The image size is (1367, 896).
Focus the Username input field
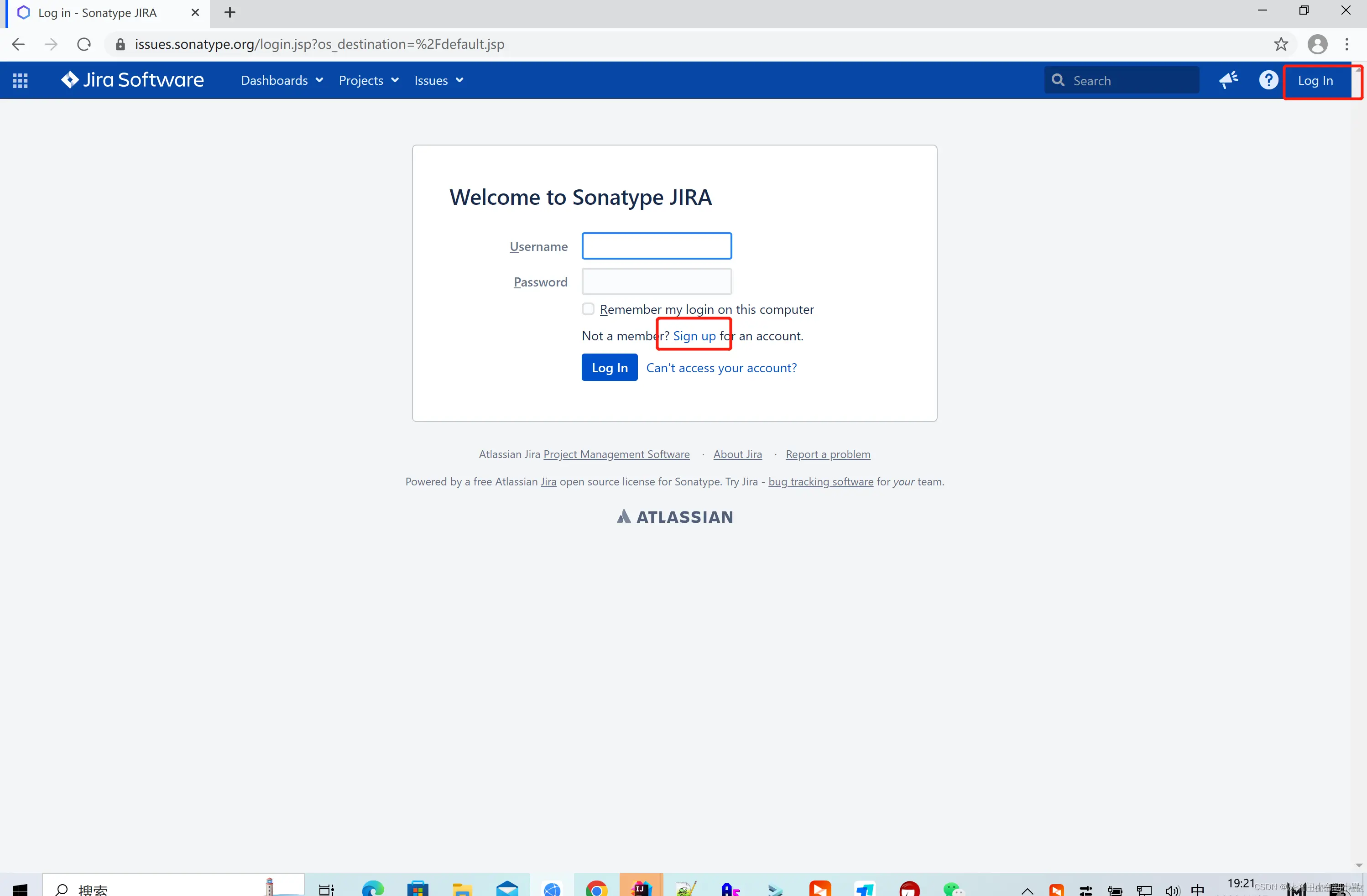coord(657,246)
